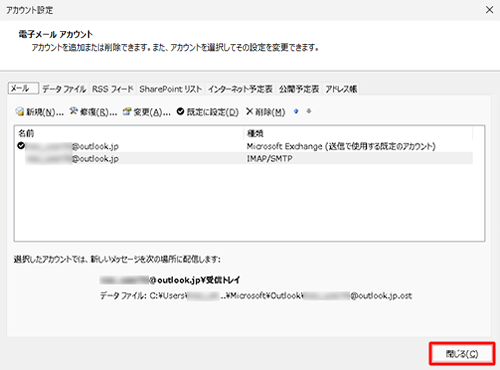Switch to the インターネット予定表 tab
This screenshot has width=500, height=370.
[240, 89]
